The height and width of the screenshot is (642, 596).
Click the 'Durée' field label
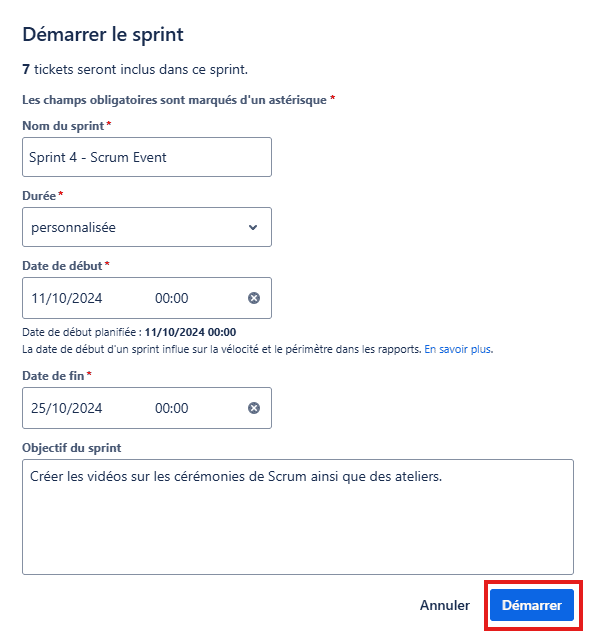(x=39, y=196)
